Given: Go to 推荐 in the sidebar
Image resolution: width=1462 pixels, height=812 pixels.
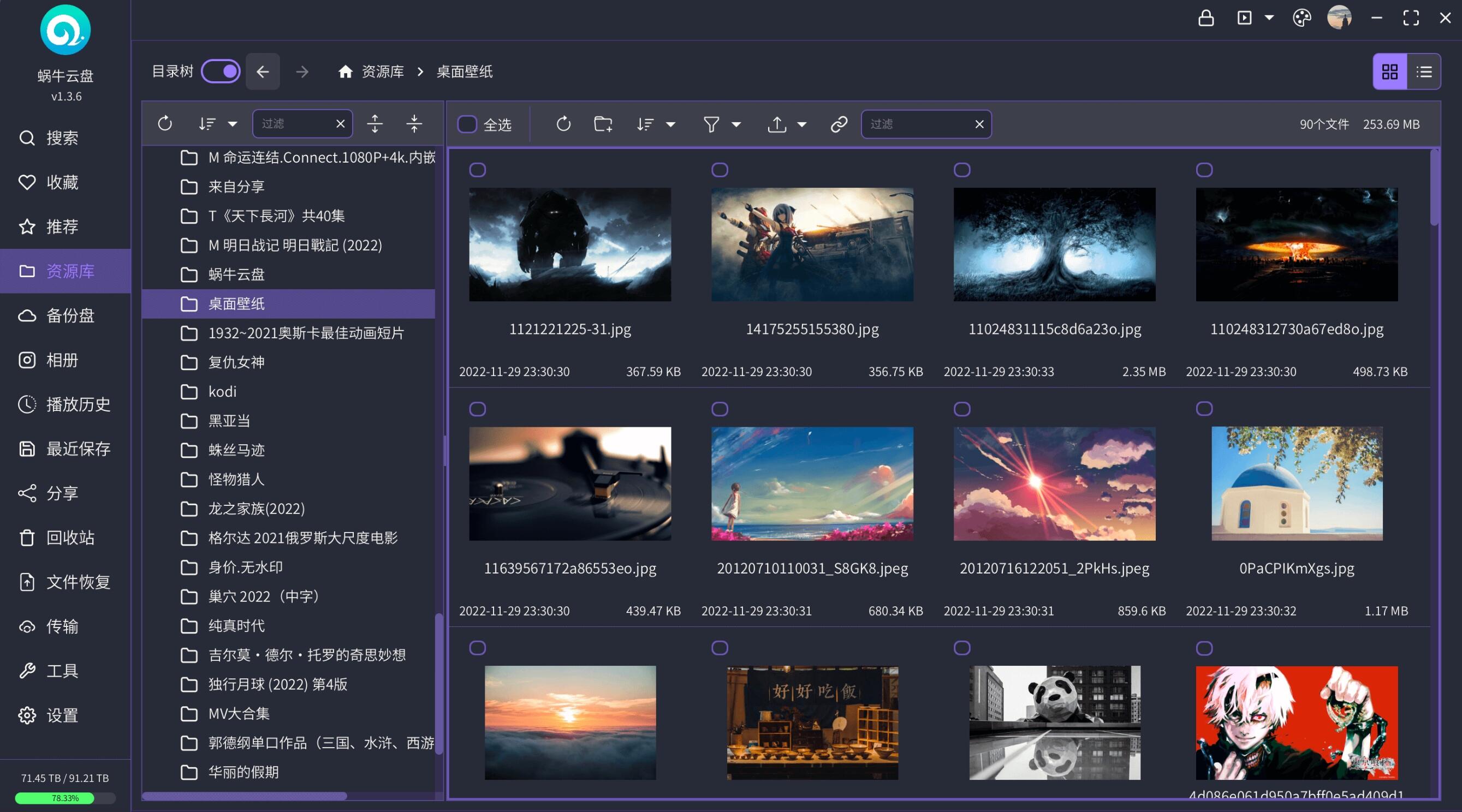Looking at the screenshot, I should click(66, 226).
